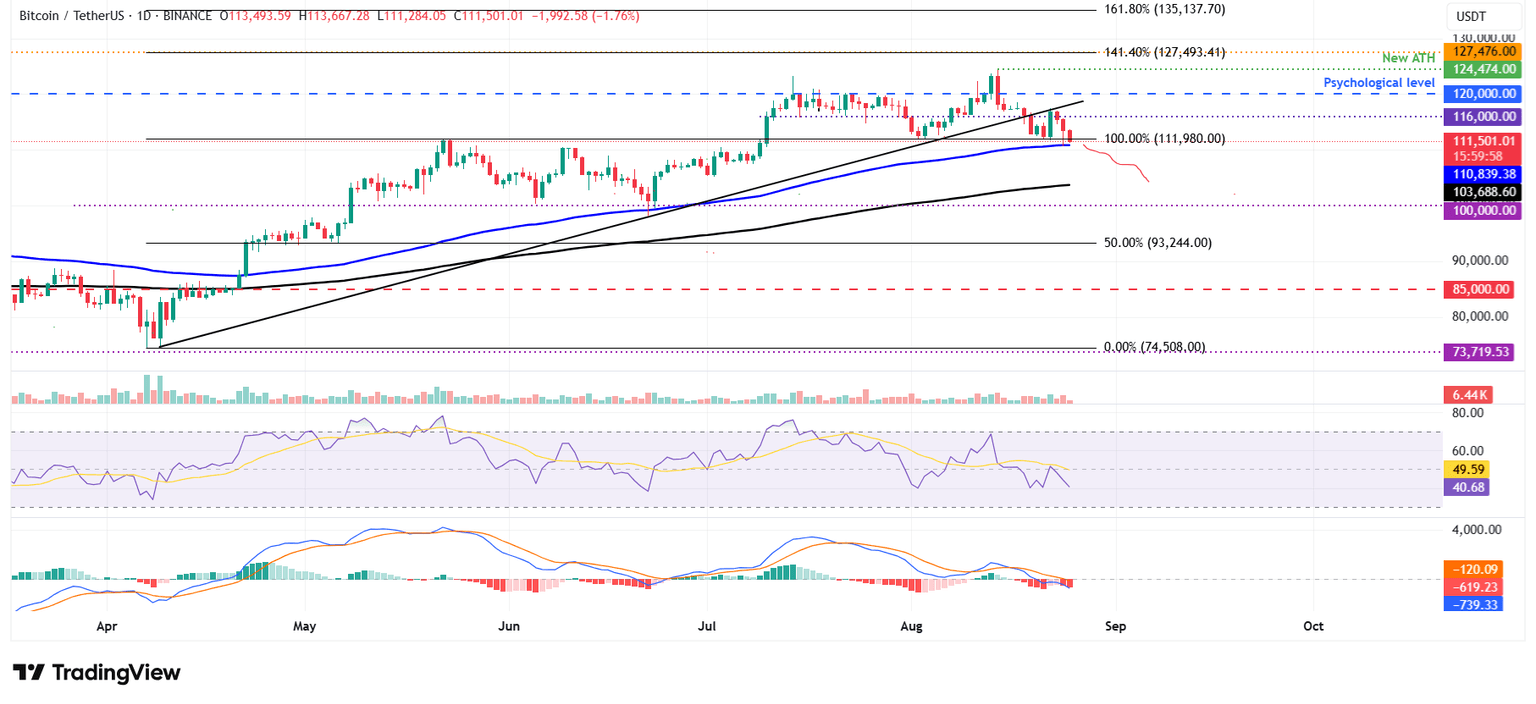This screenshot has height=704, width=1536.
Task: Select the orange 127,476.00 price alert label
Action: 1482,51
